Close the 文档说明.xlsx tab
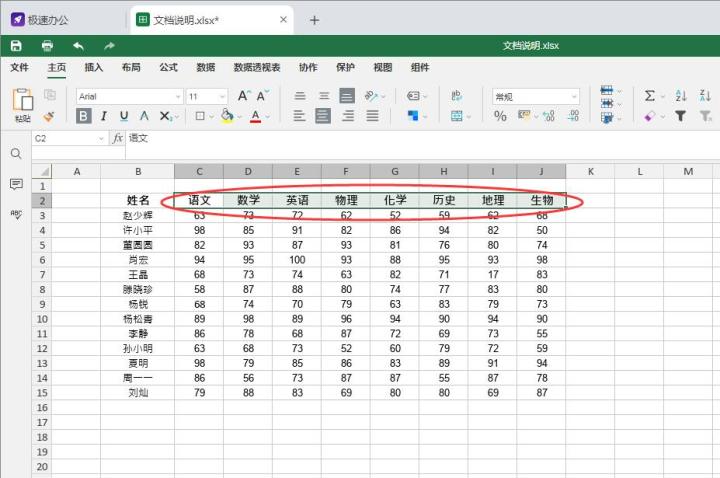Viewport: 720px width, 478px height. pos(283,20)
